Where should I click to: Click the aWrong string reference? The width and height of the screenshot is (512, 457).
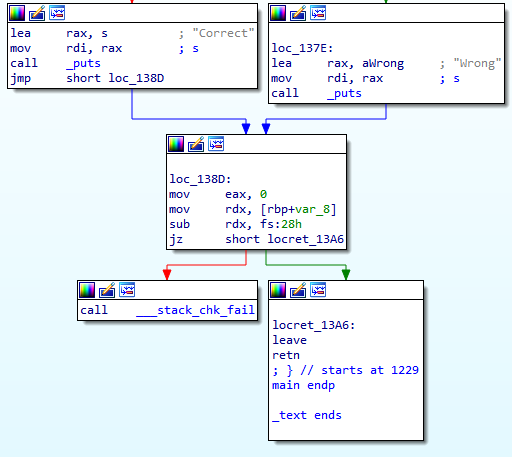click(x=383, y=63)
